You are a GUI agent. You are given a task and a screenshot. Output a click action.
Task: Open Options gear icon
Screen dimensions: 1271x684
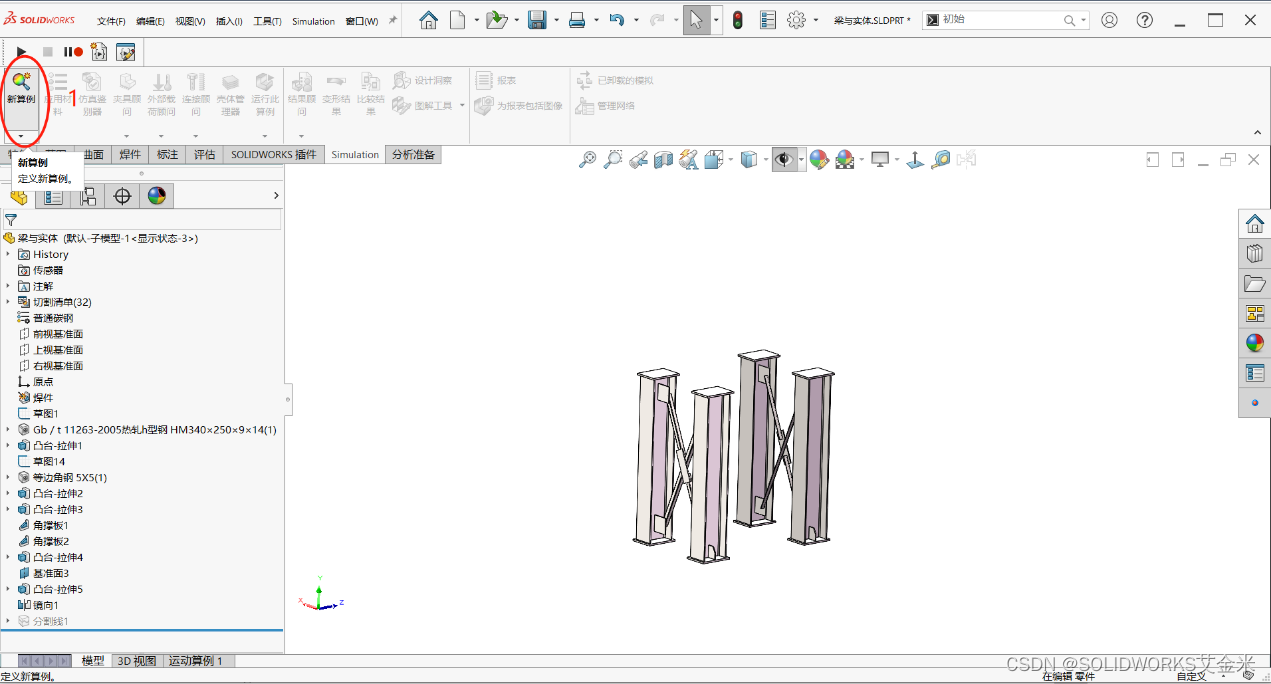pyautogui.click(x=797, y=20)
